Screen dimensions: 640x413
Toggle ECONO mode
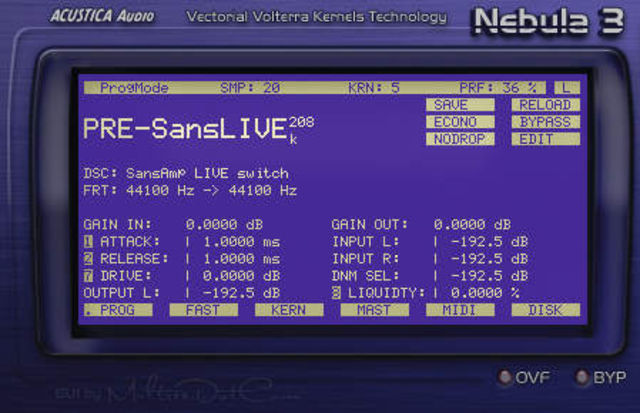460,122
